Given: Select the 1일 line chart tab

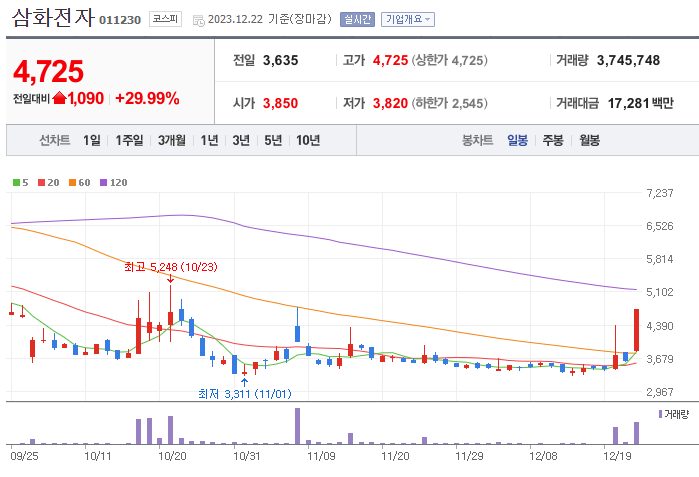Looking at the screenshot, I should click(x=91, y=140).
